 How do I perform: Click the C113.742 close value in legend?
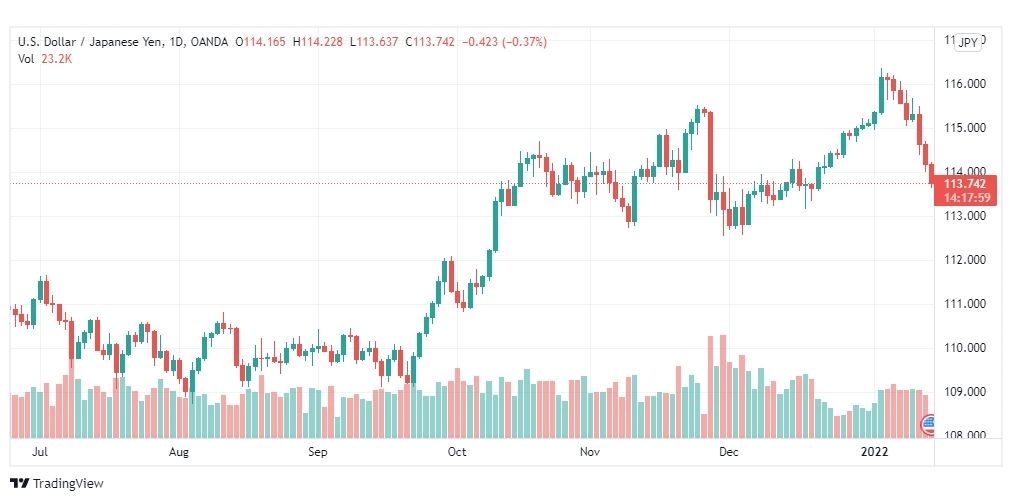click(x=429, y=42)
